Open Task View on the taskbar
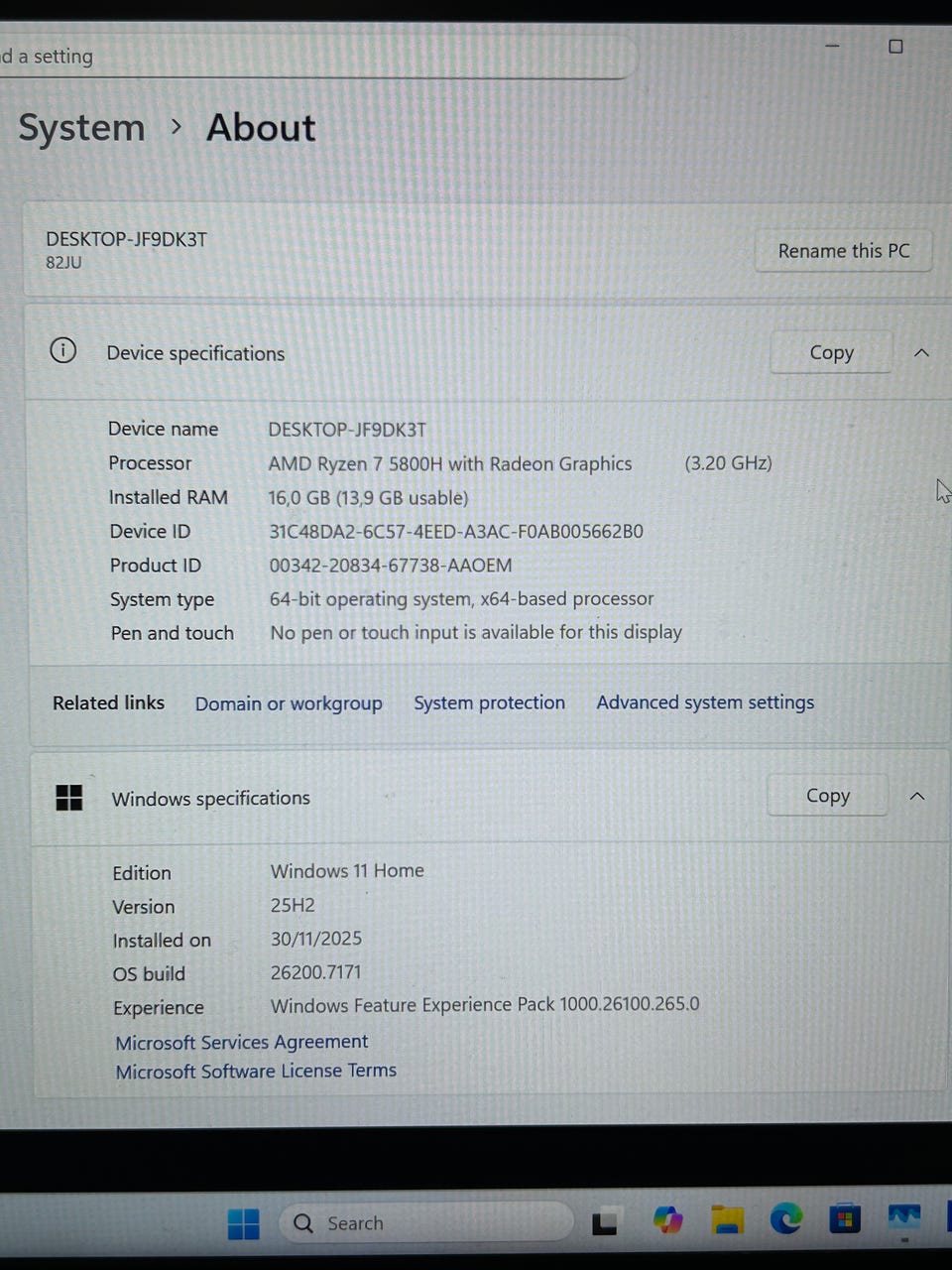952x1270 pixels. coord(605,1222)
